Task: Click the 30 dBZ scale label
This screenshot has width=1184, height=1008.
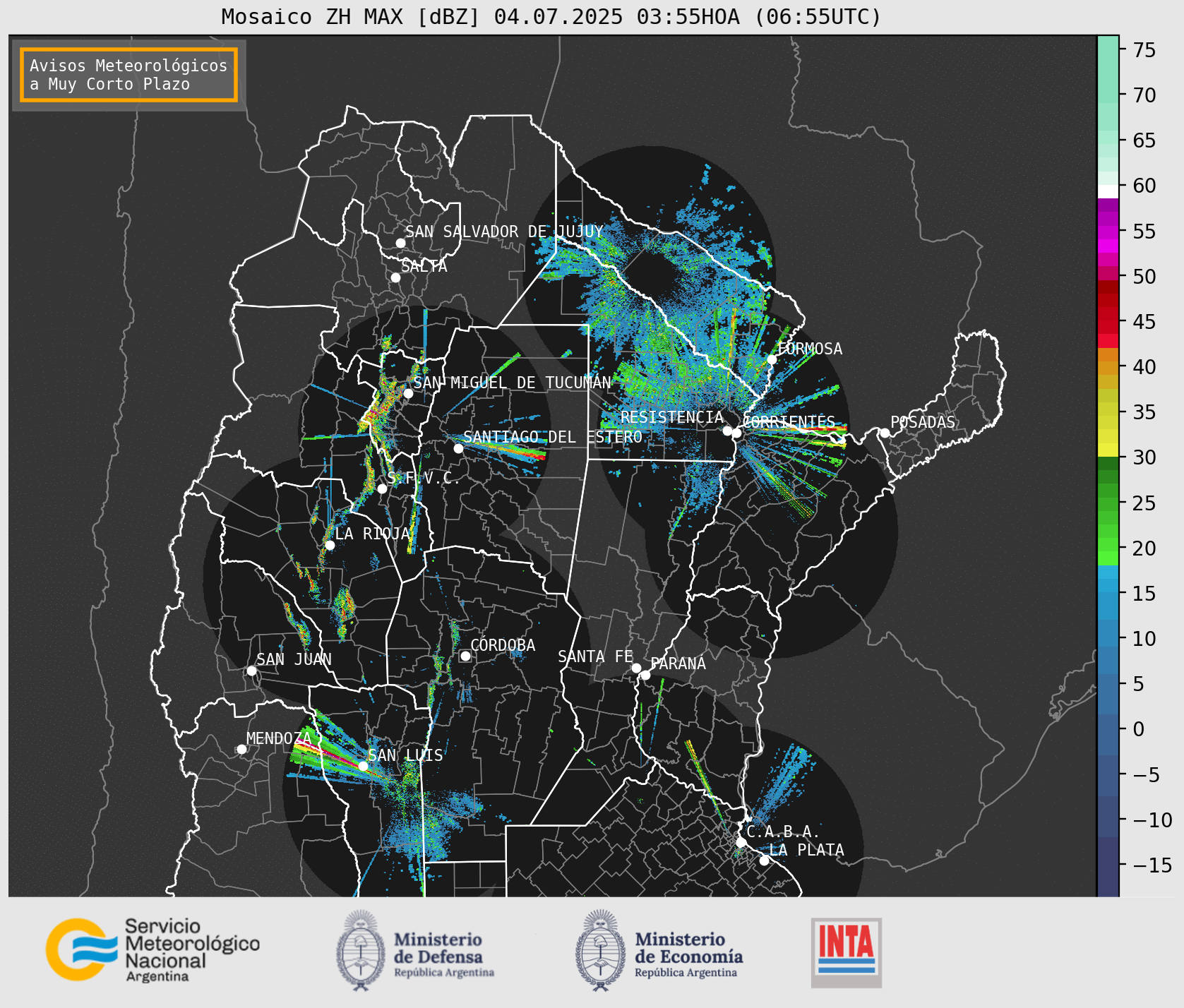Action: tap(1144, 457)
